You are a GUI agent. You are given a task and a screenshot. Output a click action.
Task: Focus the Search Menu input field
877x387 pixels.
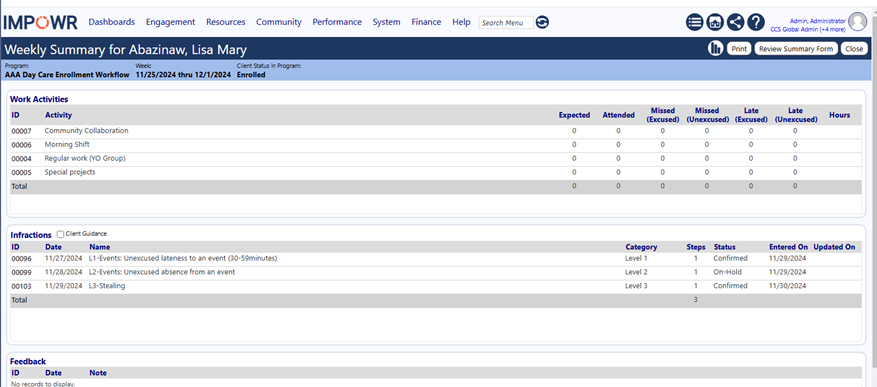(506, 23)
